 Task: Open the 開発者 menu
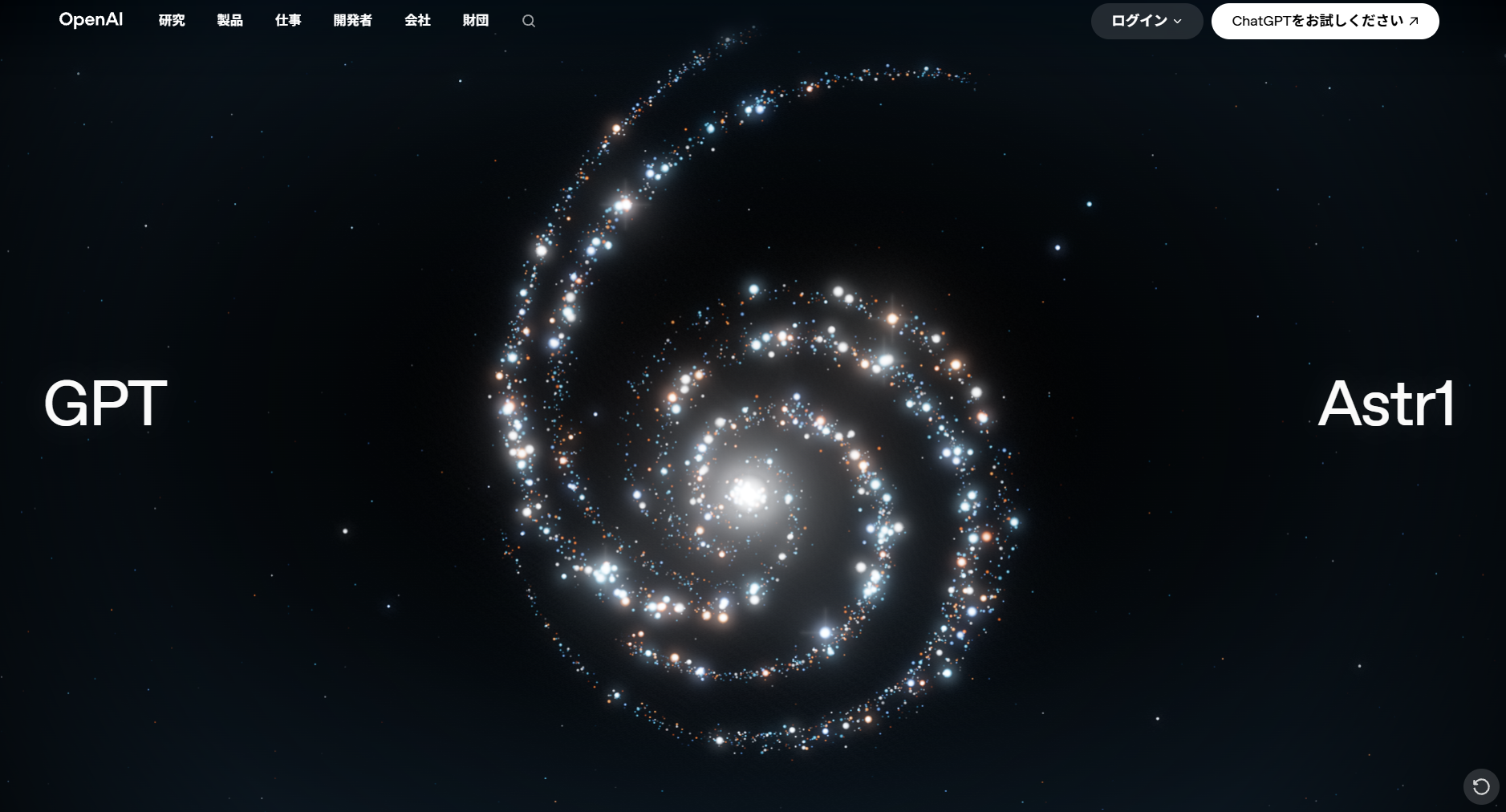pos(353,21)
